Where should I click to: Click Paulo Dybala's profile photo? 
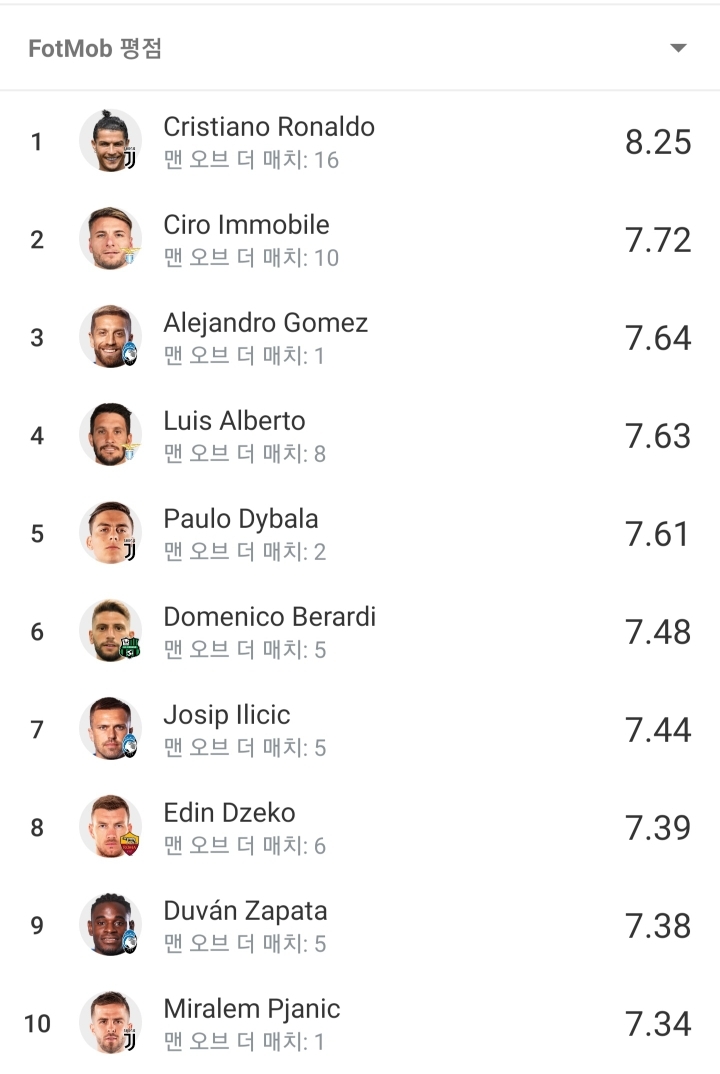[x=109, y=532]
